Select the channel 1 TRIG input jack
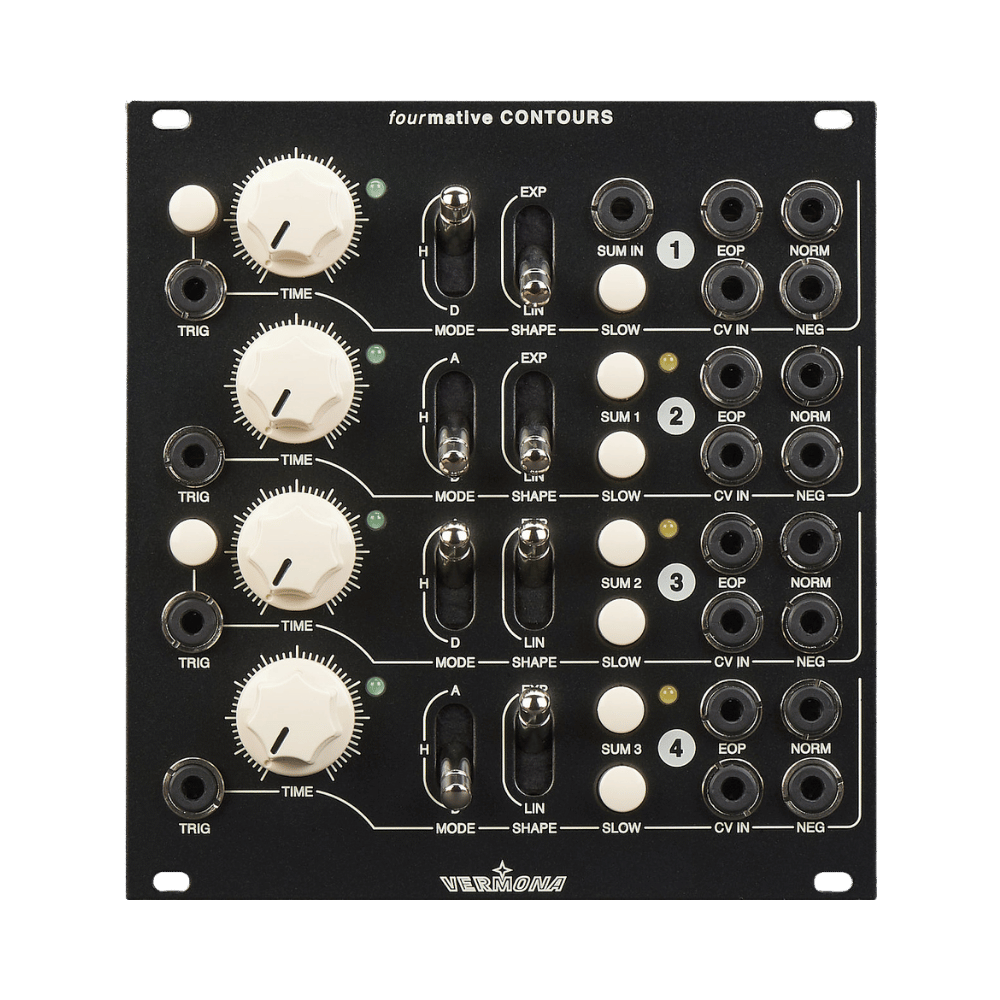Viewport: 1000px width, 1000px height. coord(195,289)
